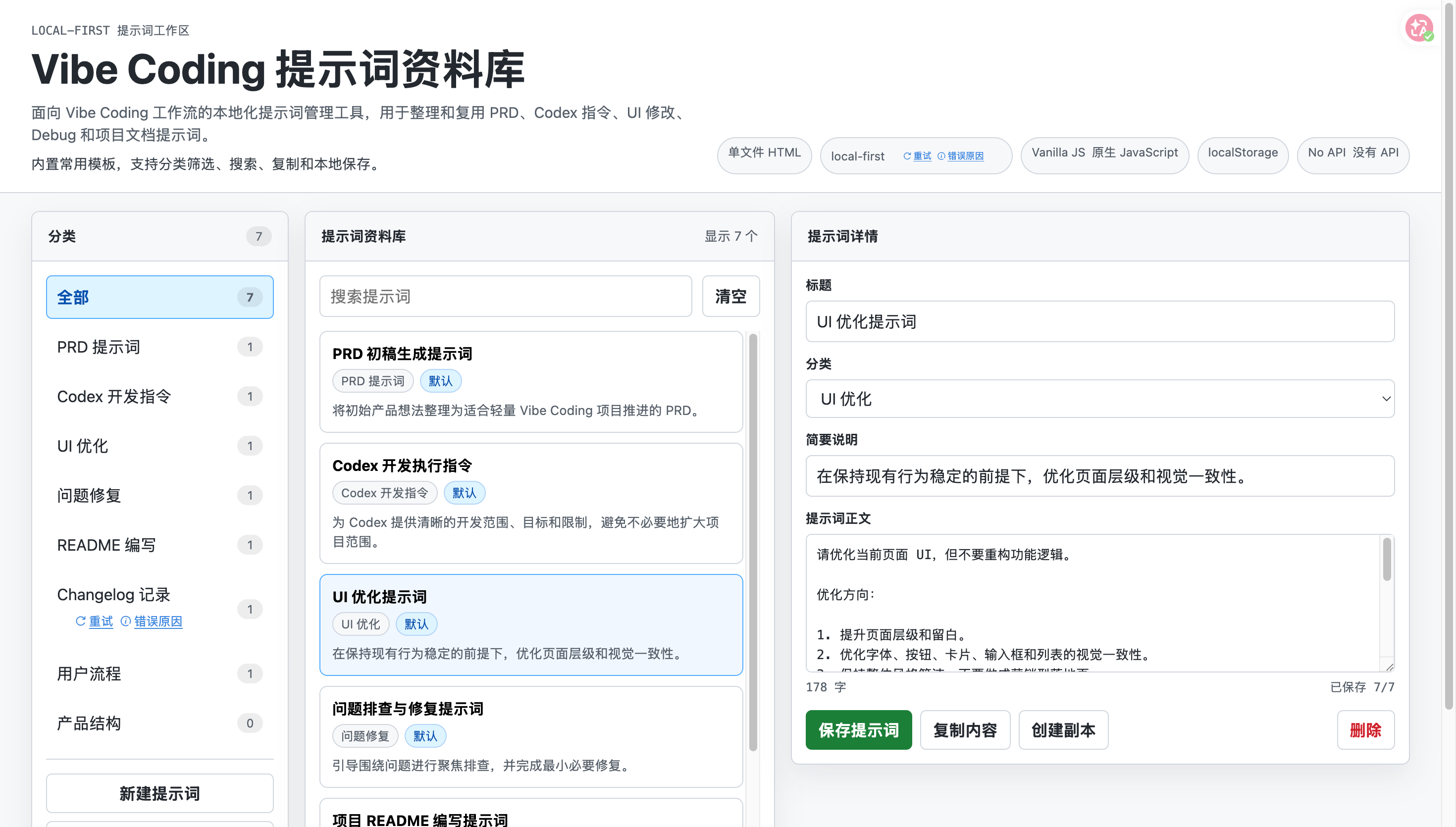This screenshot has height=827, width=1456.
Task: Click the No API 没有 API tag
Action: point(1352,155)
